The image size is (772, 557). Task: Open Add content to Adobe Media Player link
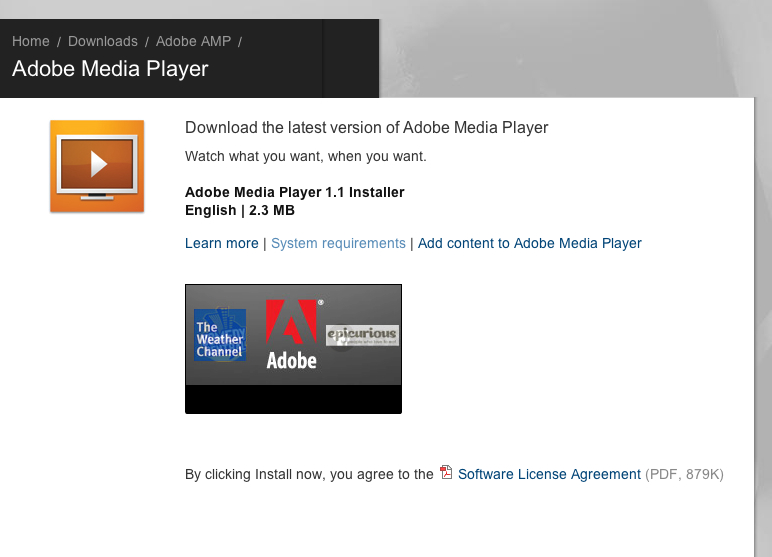(530, 243)
